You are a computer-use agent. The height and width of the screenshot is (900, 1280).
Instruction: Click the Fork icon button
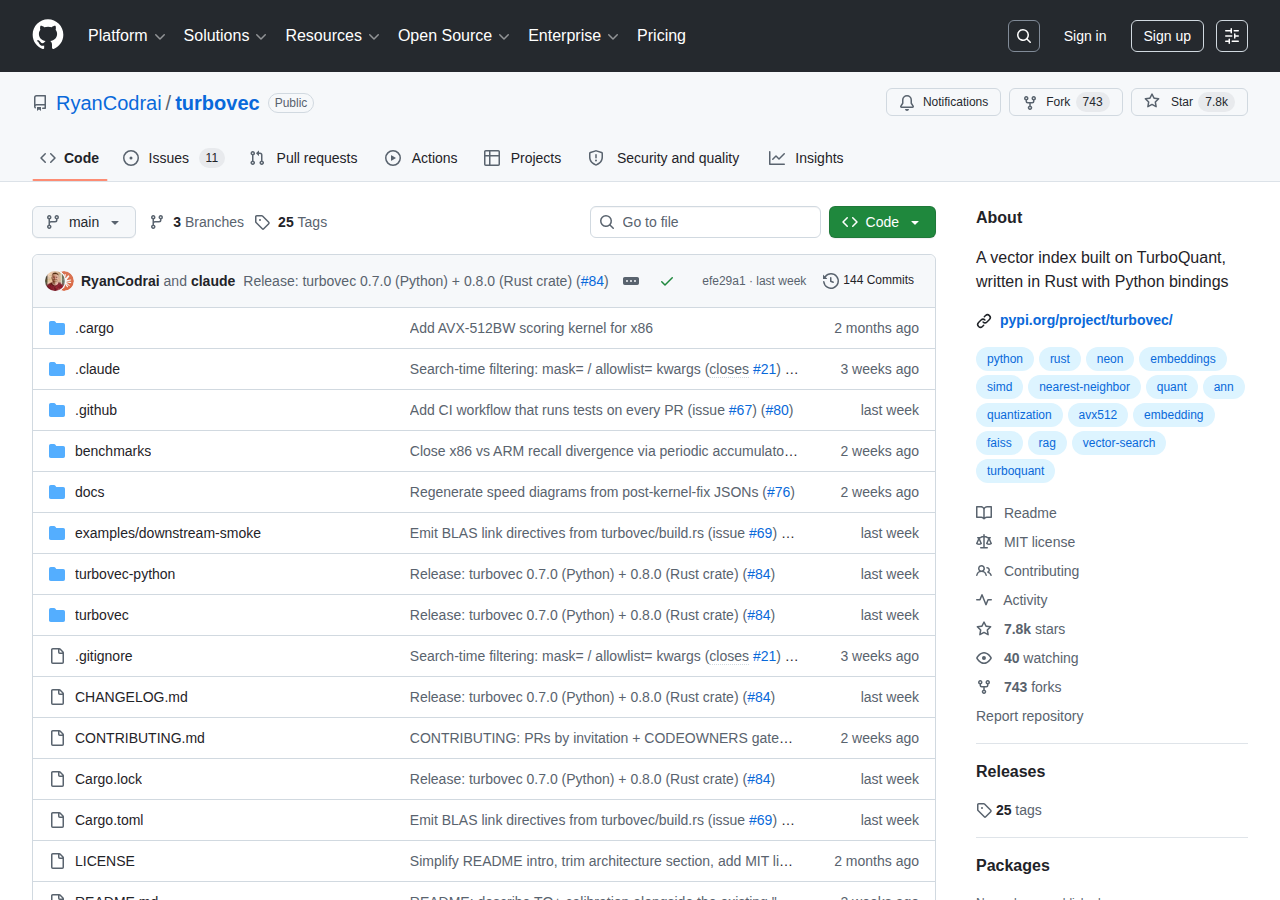(1066, 102)
